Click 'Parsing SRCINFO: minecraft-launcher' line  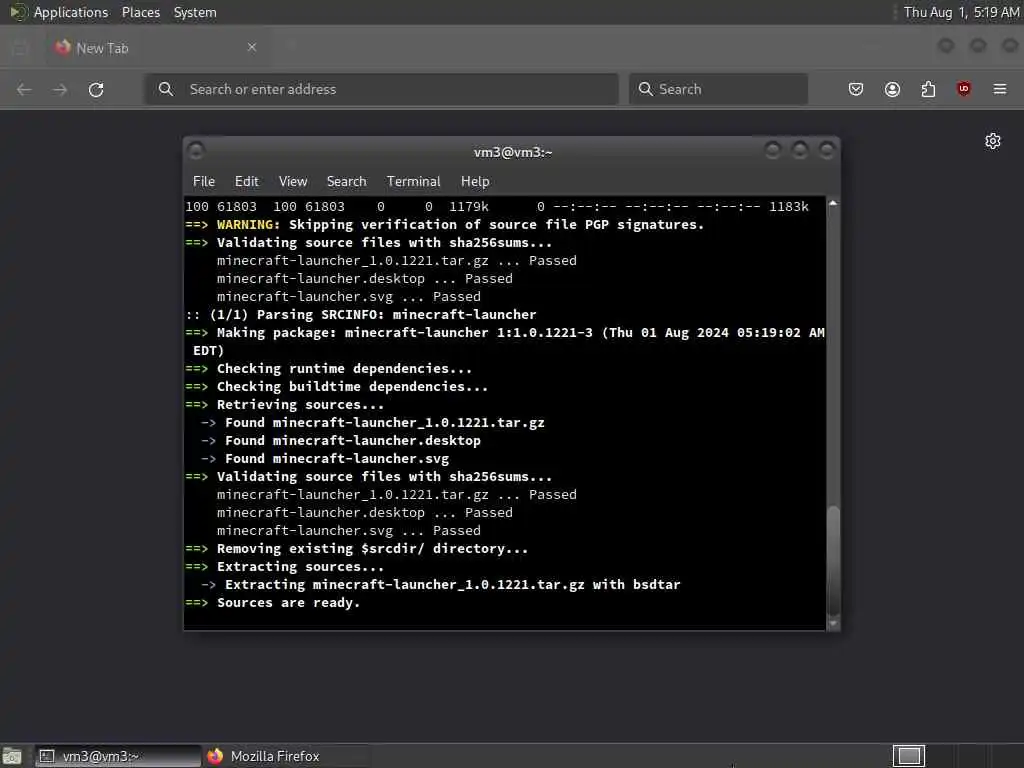point(360,315)
